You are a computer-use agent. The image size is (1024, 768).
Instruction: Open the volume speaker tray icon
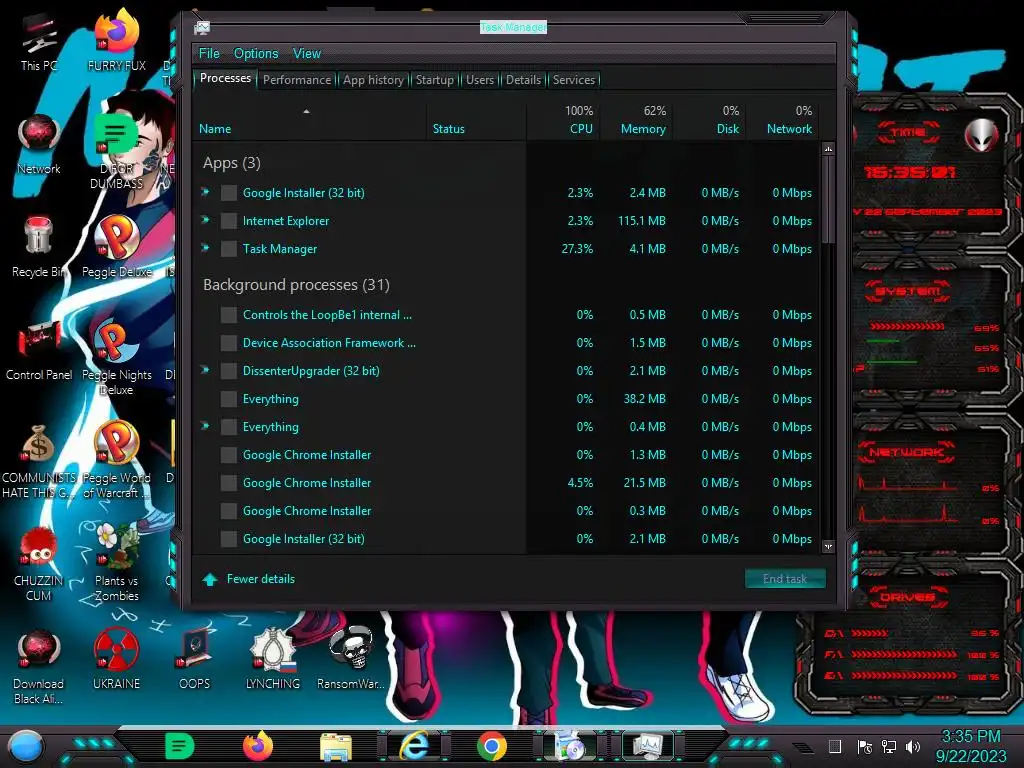913,746
